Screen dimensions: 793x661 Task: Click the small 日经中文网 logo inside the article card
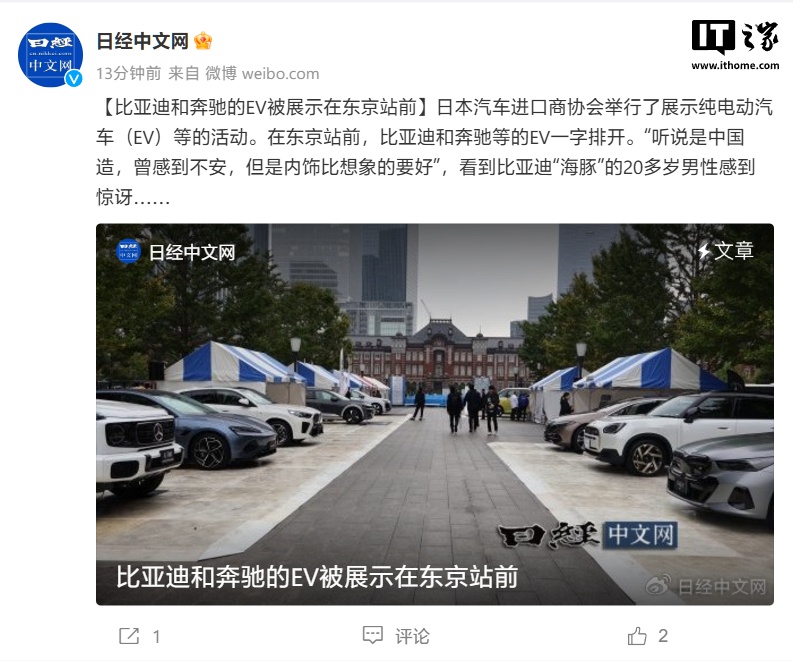click(128, 252)
